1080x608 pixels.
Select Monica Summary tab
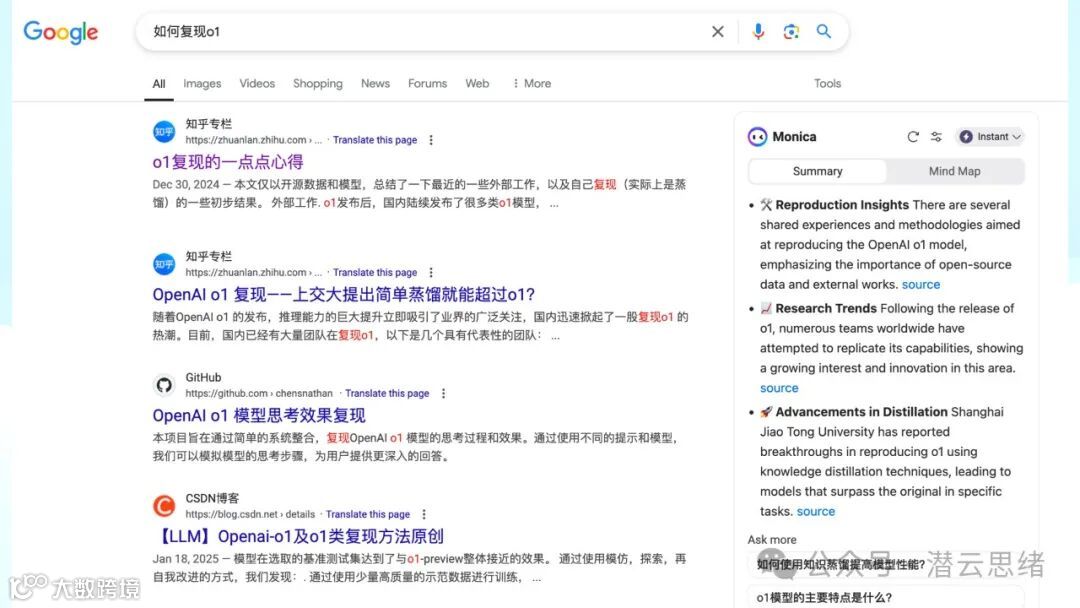coord(818,171)
